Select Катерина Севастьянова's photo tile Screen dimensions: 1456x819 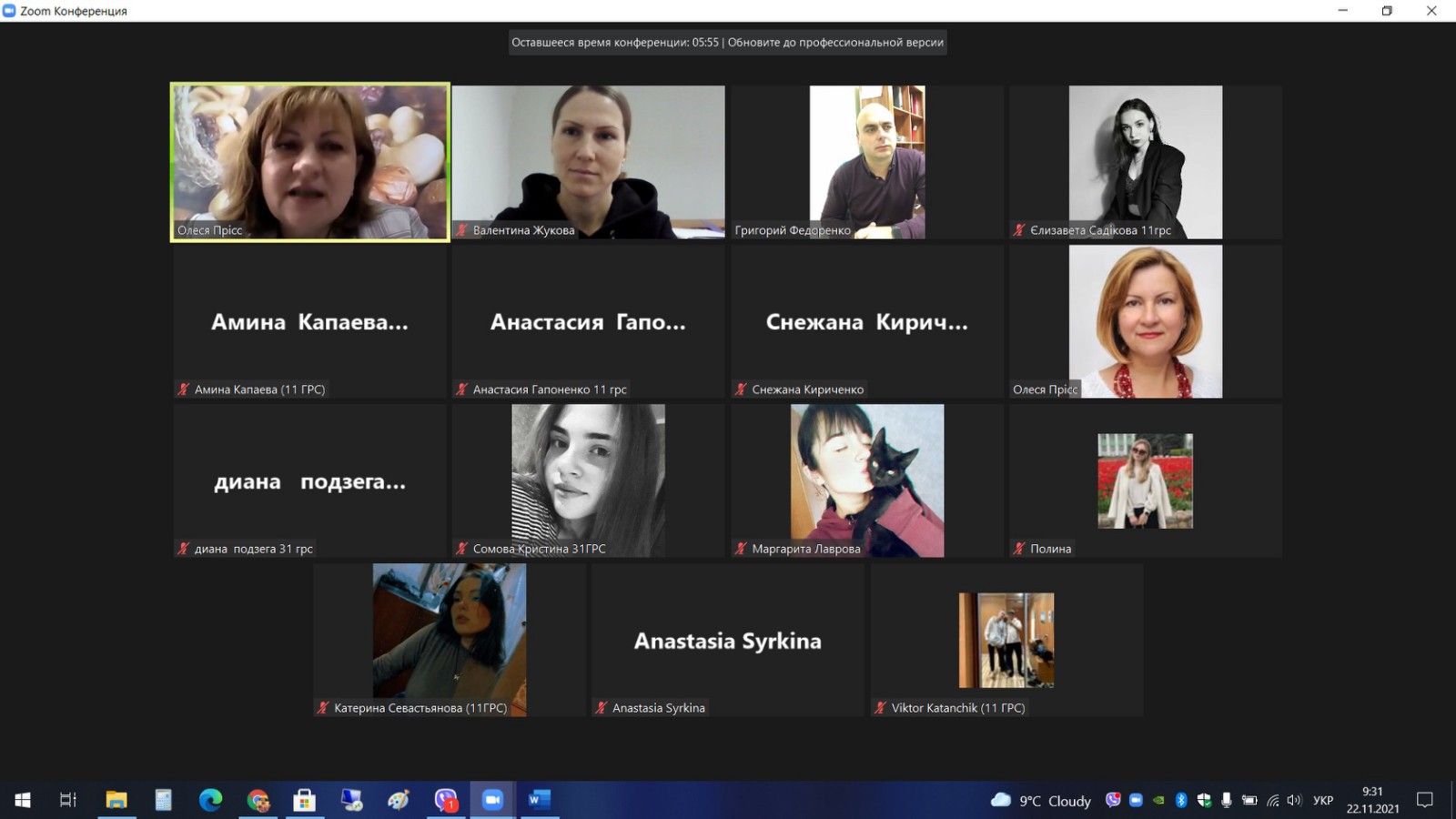(450, 640)
